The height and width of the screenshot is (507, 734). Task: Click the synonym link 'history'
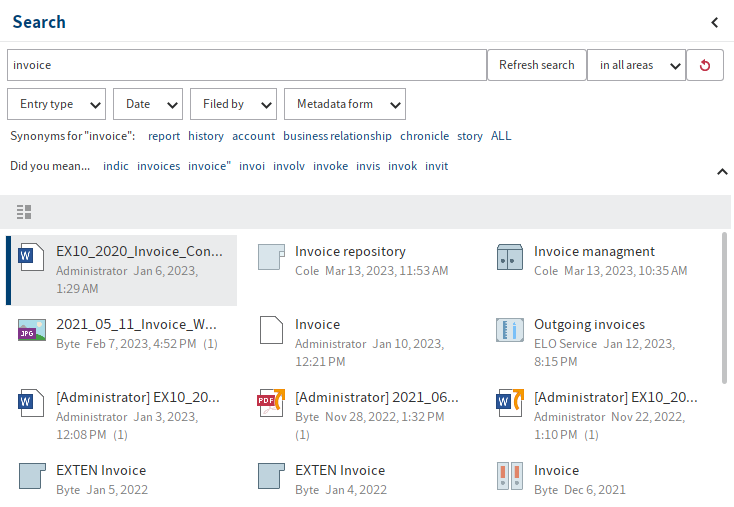pyautogui.click(x=206, y=136)
